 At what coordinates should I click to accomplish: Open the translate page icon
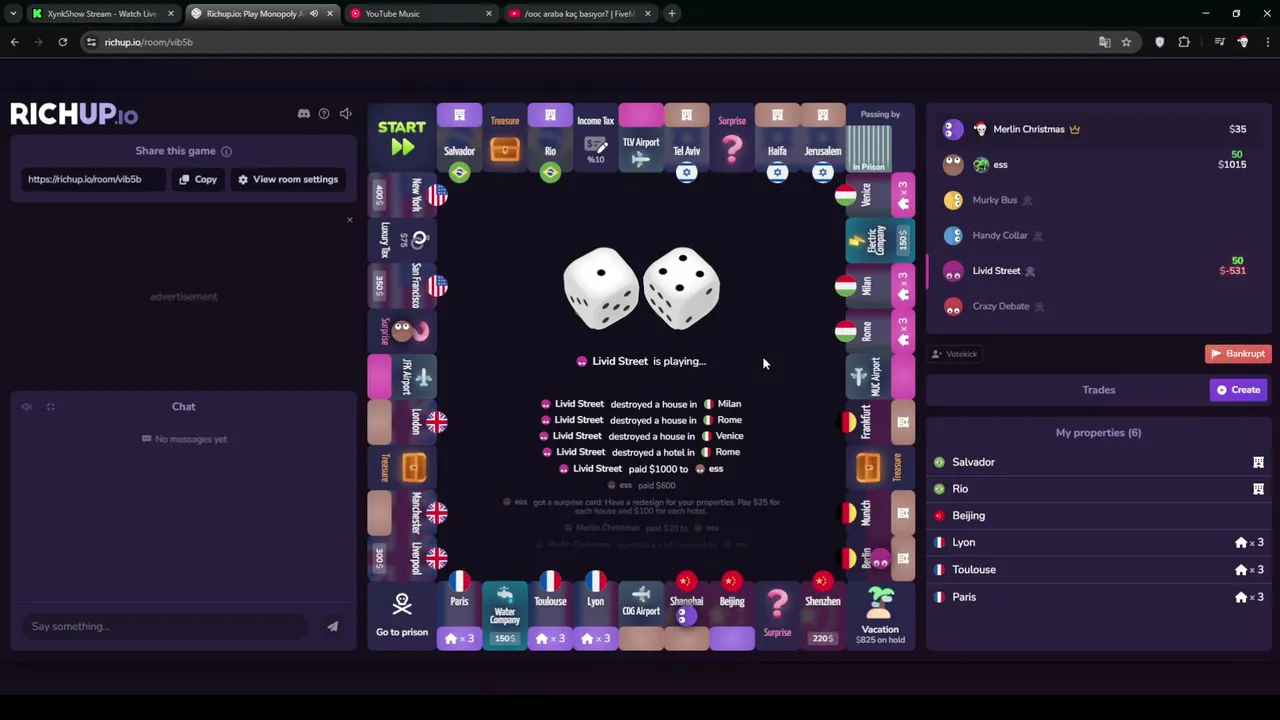tap(1104, 42)
